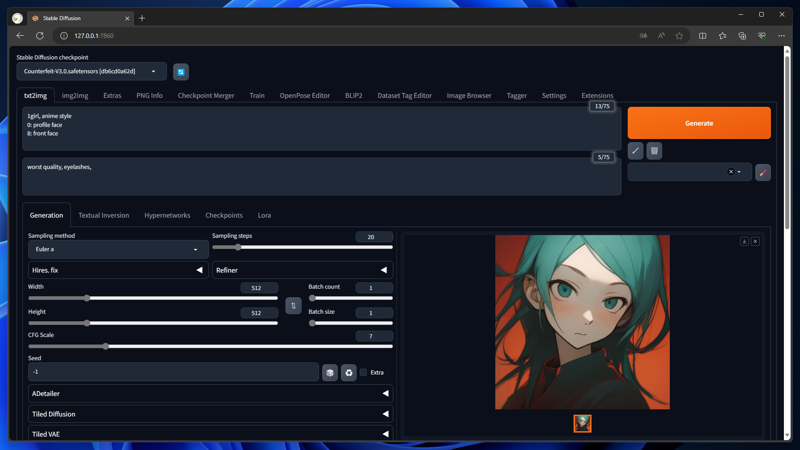Expand the Tiled Diffusion section
Viewport: 800px width, 450px height.
tap(210, 414)
